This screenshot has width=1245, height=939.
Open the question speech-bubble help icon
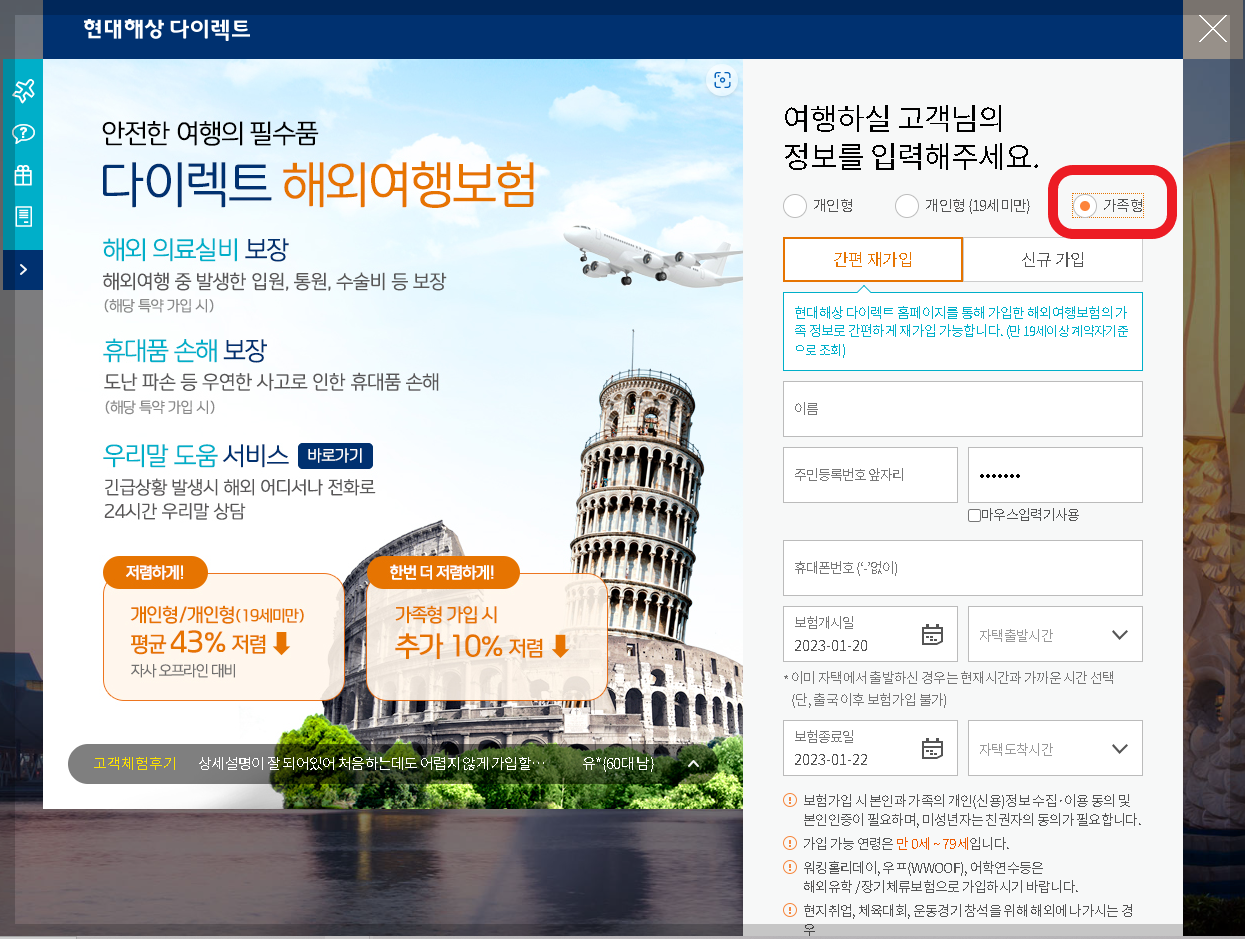23,133
